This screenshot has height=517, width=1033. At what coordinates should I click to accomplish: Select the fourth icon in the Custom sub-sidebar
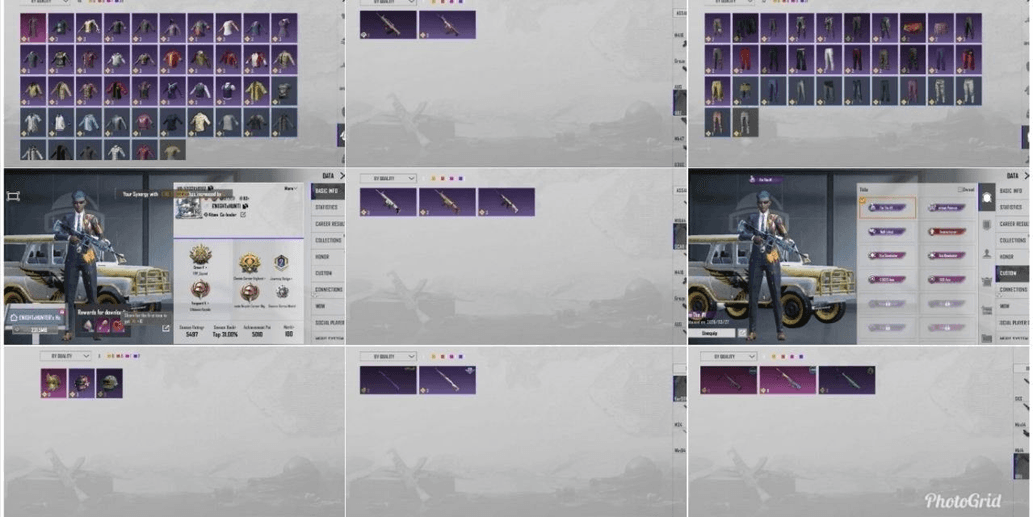pyautogui.click(x=987, y=282)
